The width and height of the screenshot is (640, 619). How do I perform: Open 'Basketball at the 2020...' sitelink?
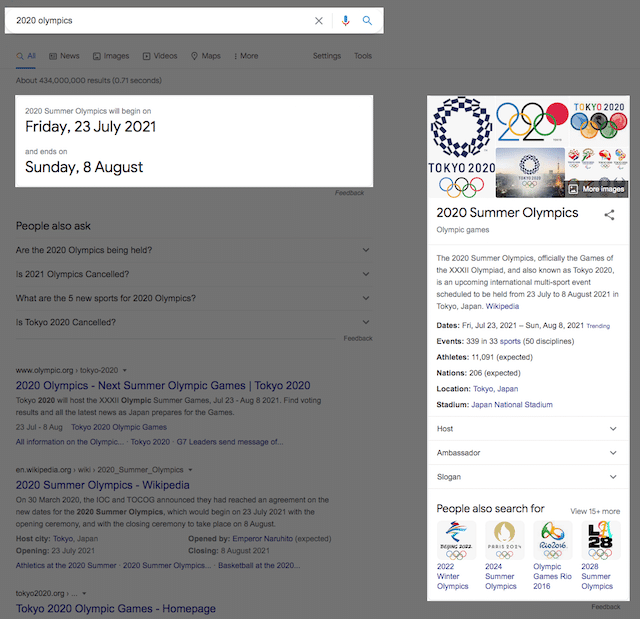(x=259, y=566)
